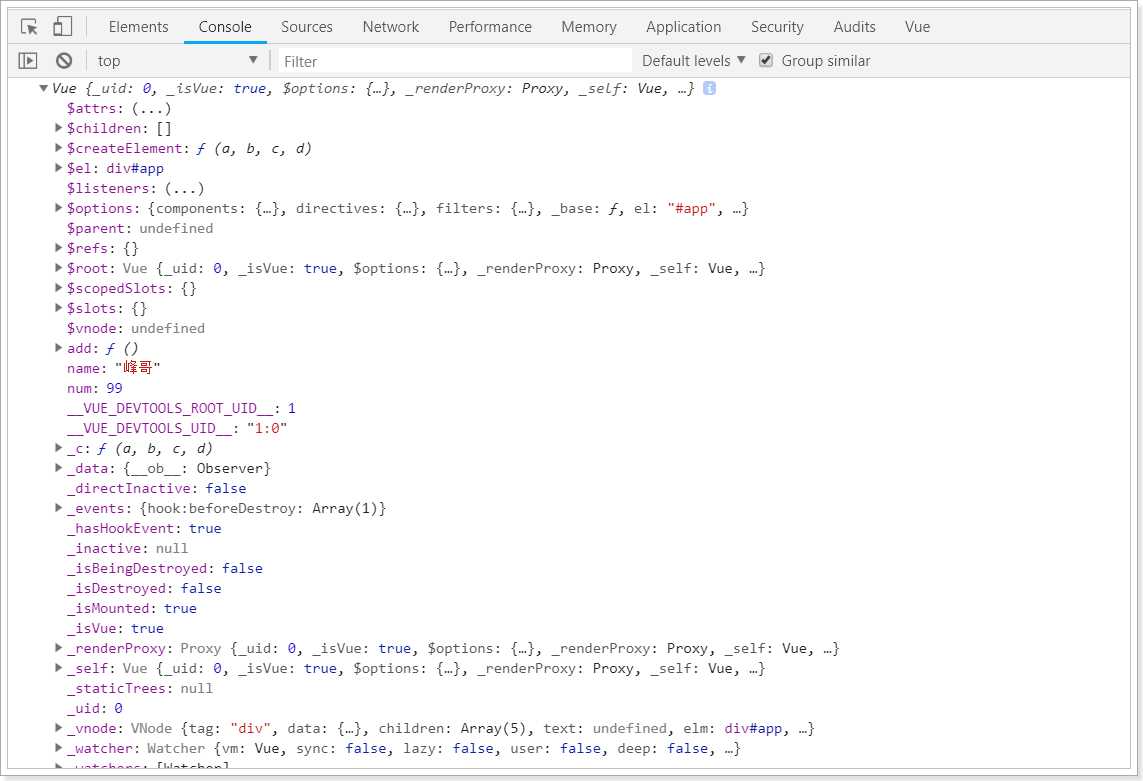Expand the $options object
1143x781 pixels.
click(x=58, y=208)
